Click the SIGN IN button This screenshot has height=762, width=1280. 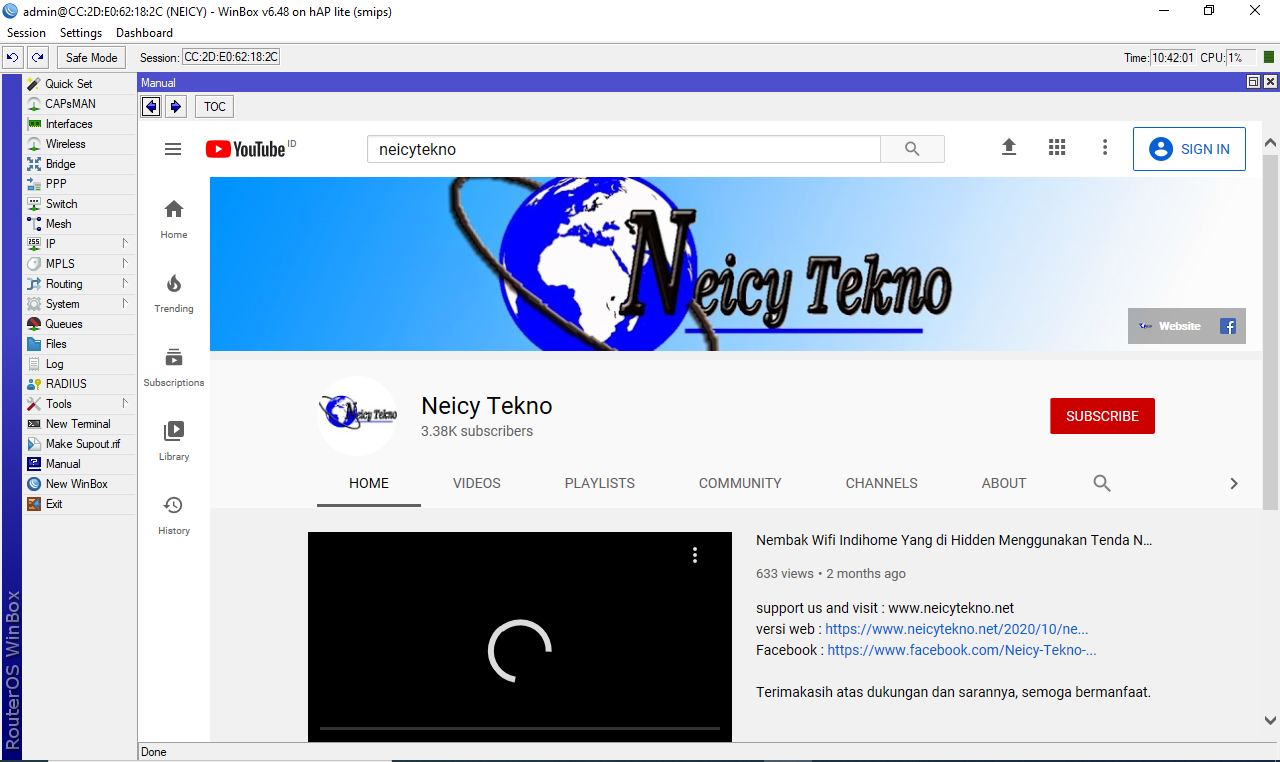point(1189,149)
